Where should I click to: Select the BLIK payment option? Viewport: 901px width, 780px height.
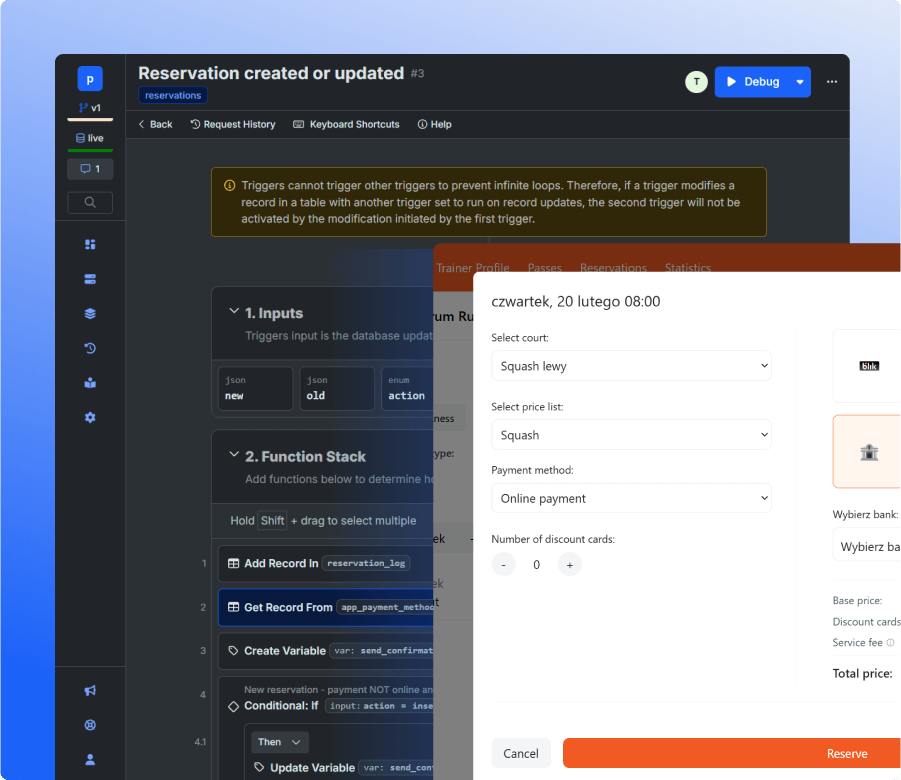868,366
